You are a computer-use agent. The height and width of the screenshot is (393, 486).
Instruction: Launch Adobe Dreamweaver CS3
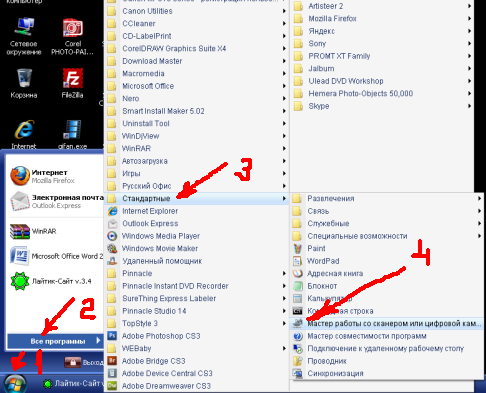197,386
